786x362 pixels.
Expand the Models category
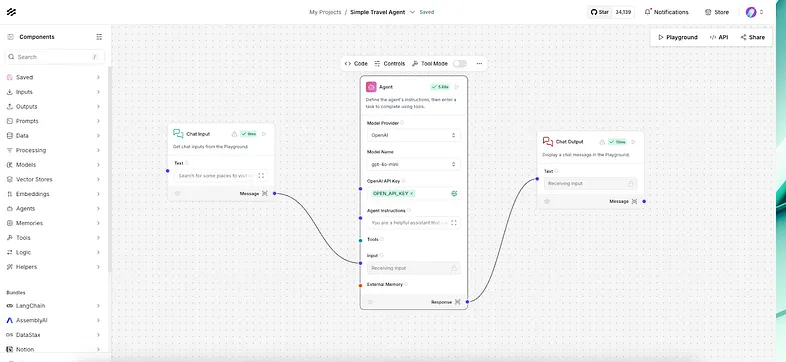pyautogui.click(x=54, y=164)
